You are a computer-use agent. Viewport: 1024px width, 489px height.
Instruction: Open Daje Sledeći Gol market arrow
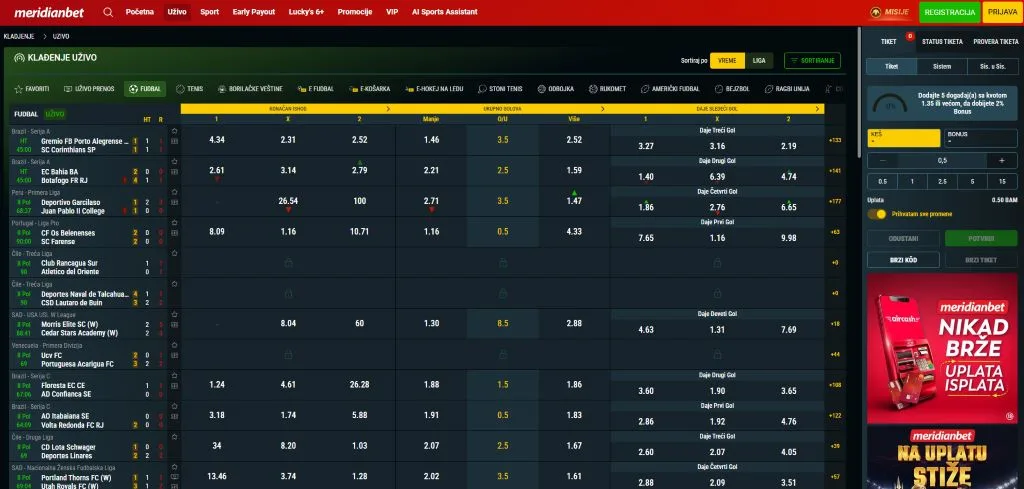tap(817, 109)
